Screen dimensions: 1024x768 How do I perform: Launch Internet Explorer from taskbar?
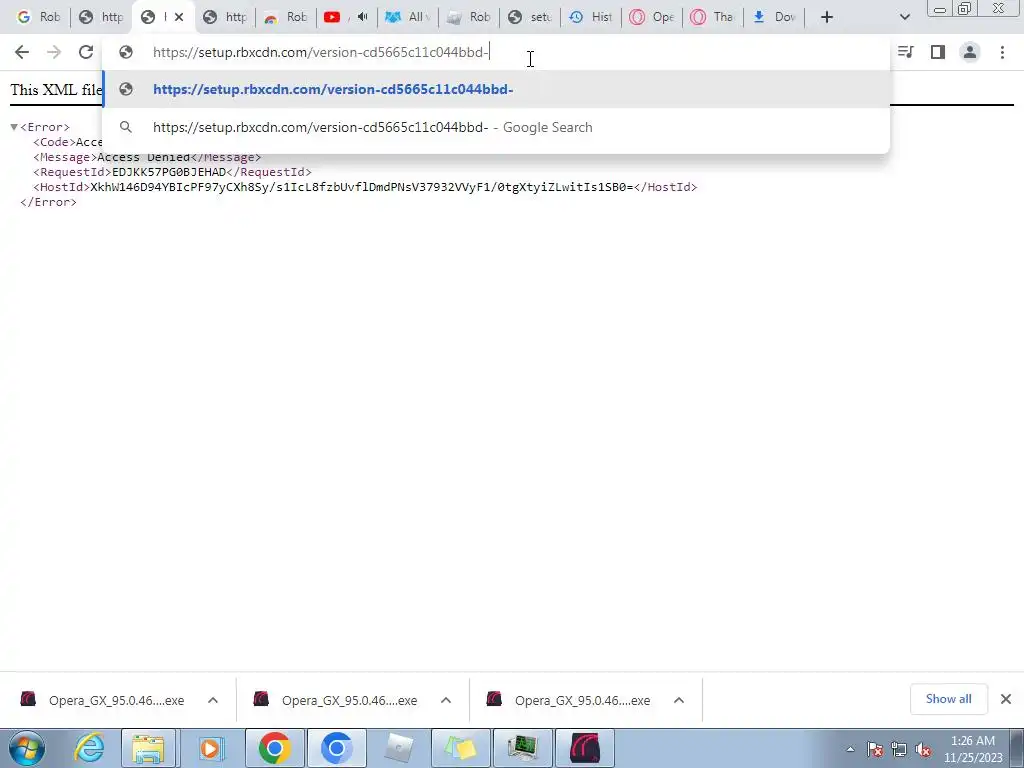tap(89, 748)
